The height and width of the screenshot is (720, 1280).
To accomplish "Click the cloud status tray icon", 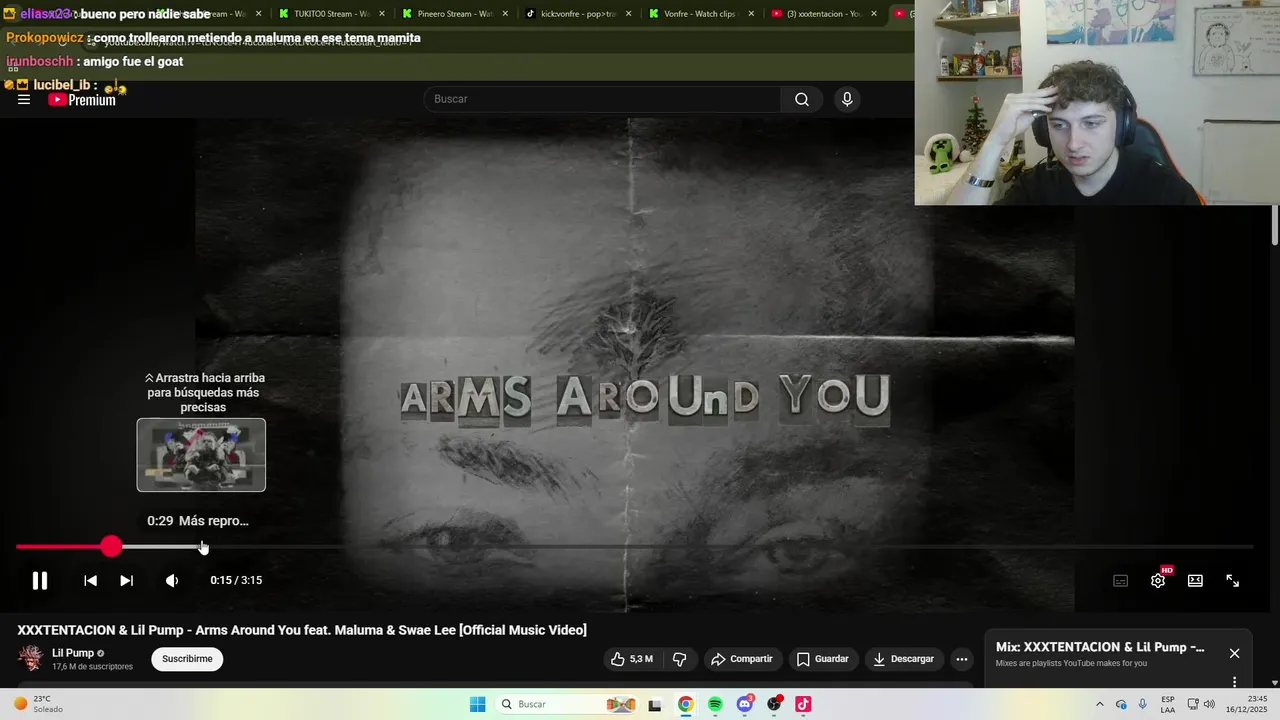I will 1121,704.
